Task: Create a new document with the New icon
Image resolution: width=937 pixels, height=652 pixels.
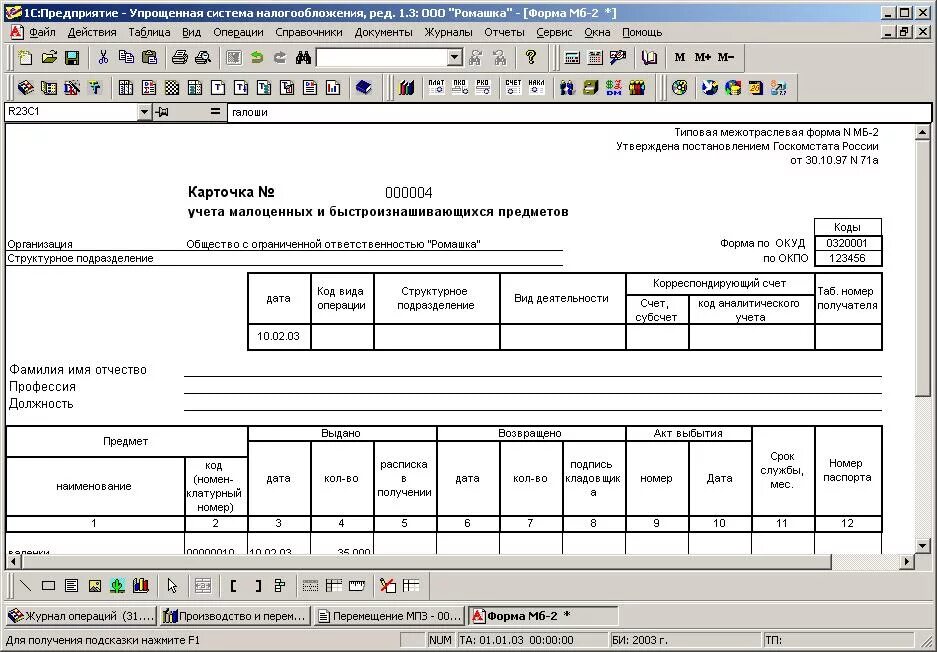Action: 25,57
